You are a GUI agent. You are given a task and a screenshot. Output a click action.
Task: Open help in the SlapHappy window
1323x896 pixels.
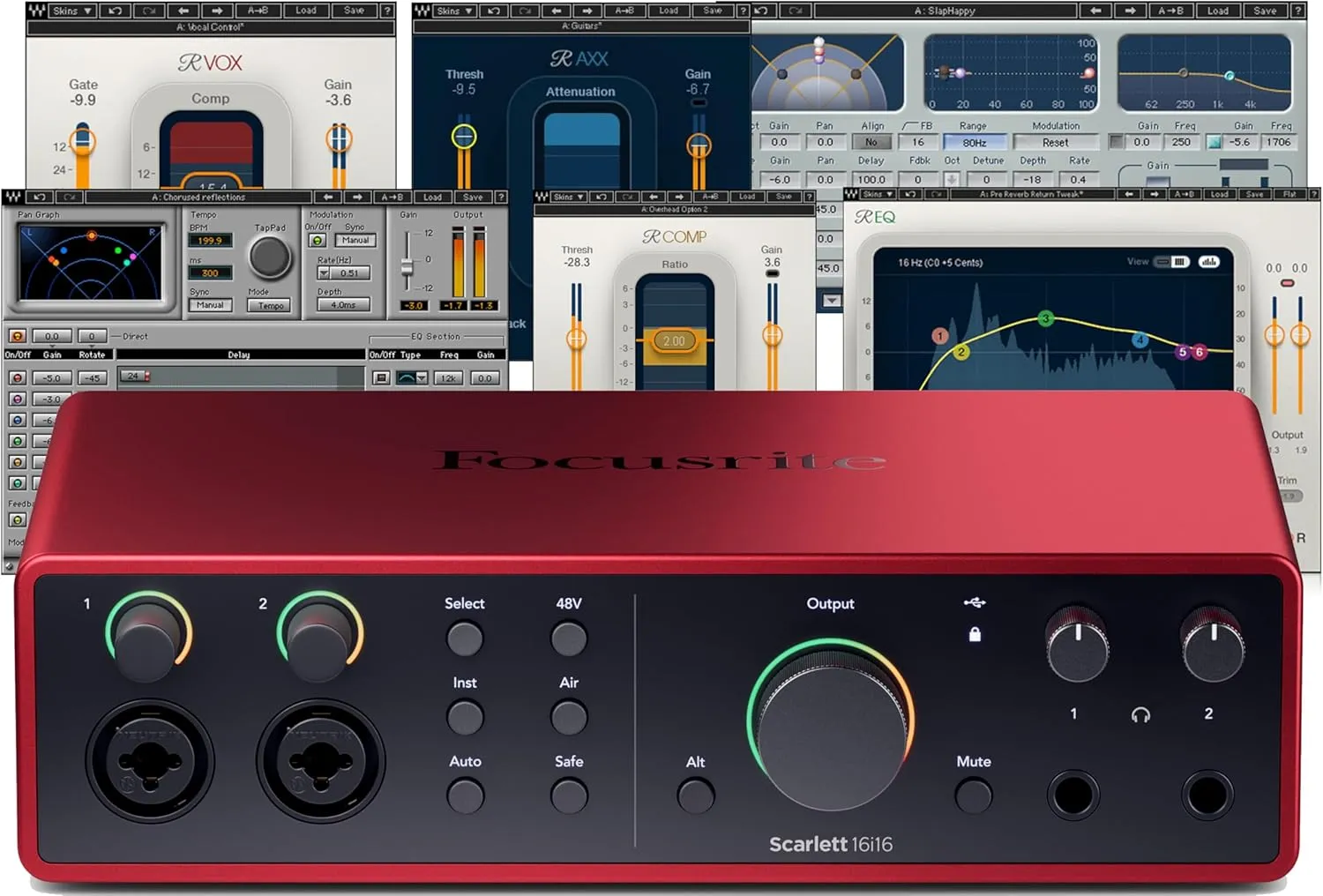coord(1298,11)
